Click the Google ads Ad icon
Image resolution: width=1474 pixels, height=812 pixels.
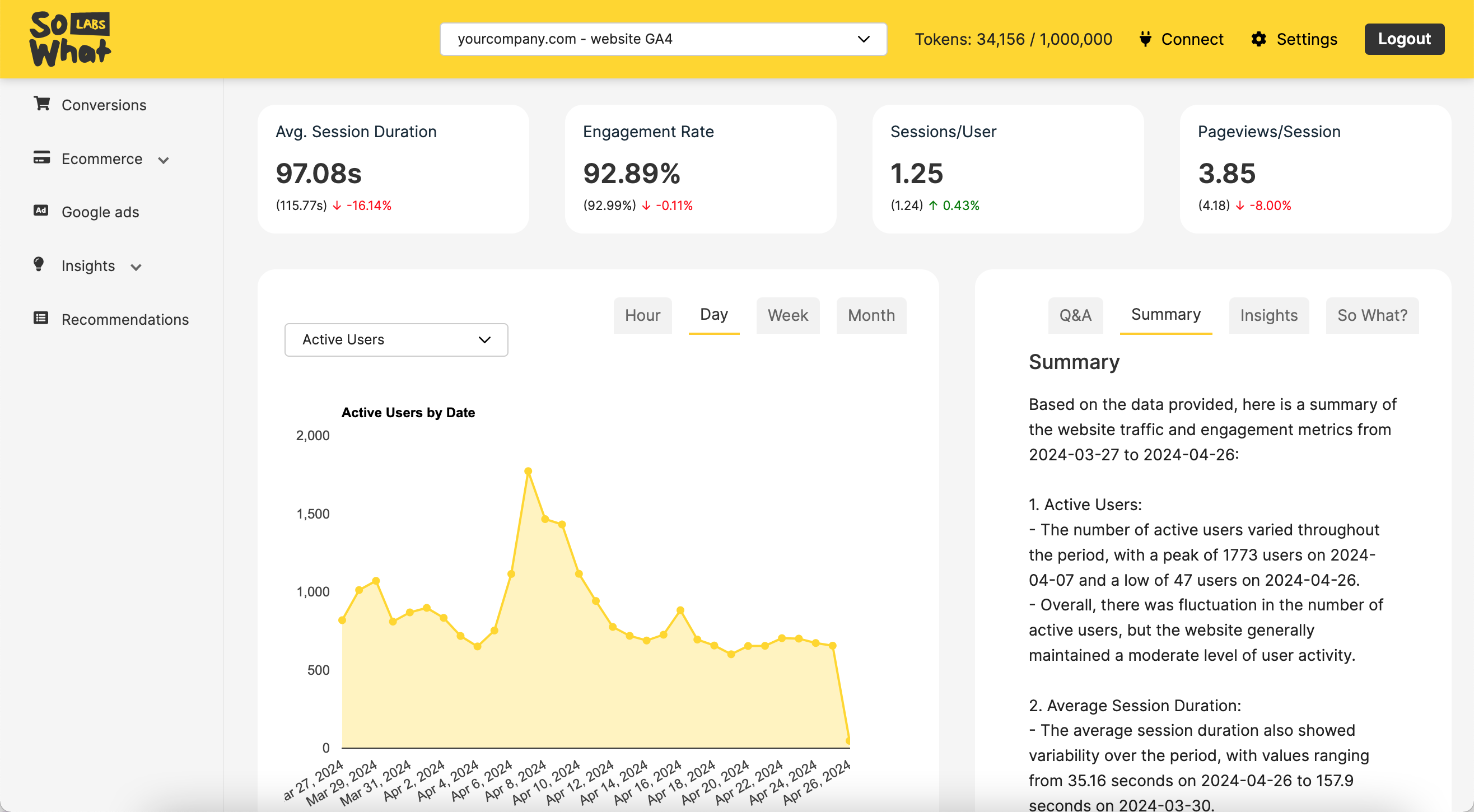[x=41, y=211]
